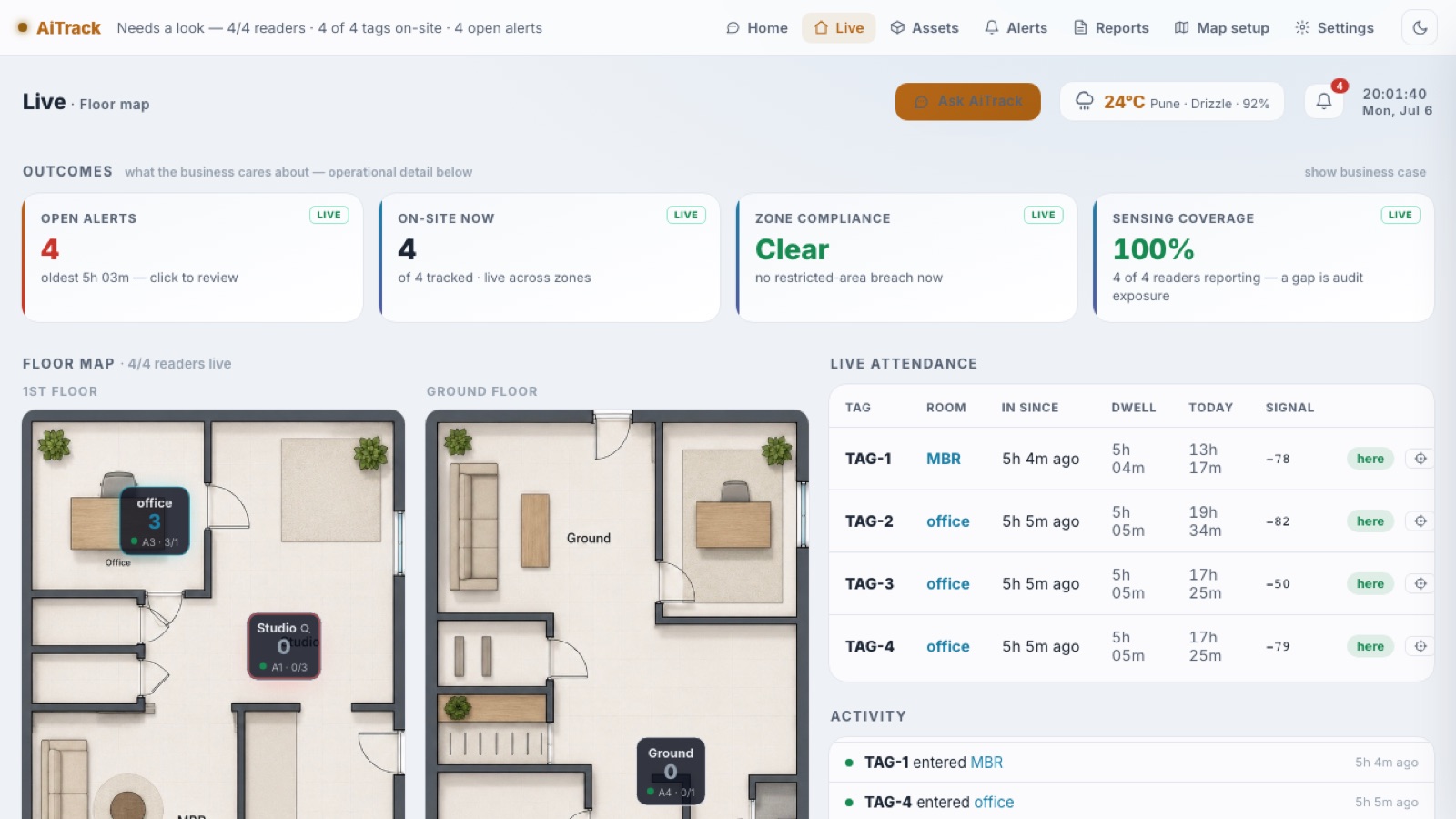
Task: Click the Assets cube icon
Action: 897,28
